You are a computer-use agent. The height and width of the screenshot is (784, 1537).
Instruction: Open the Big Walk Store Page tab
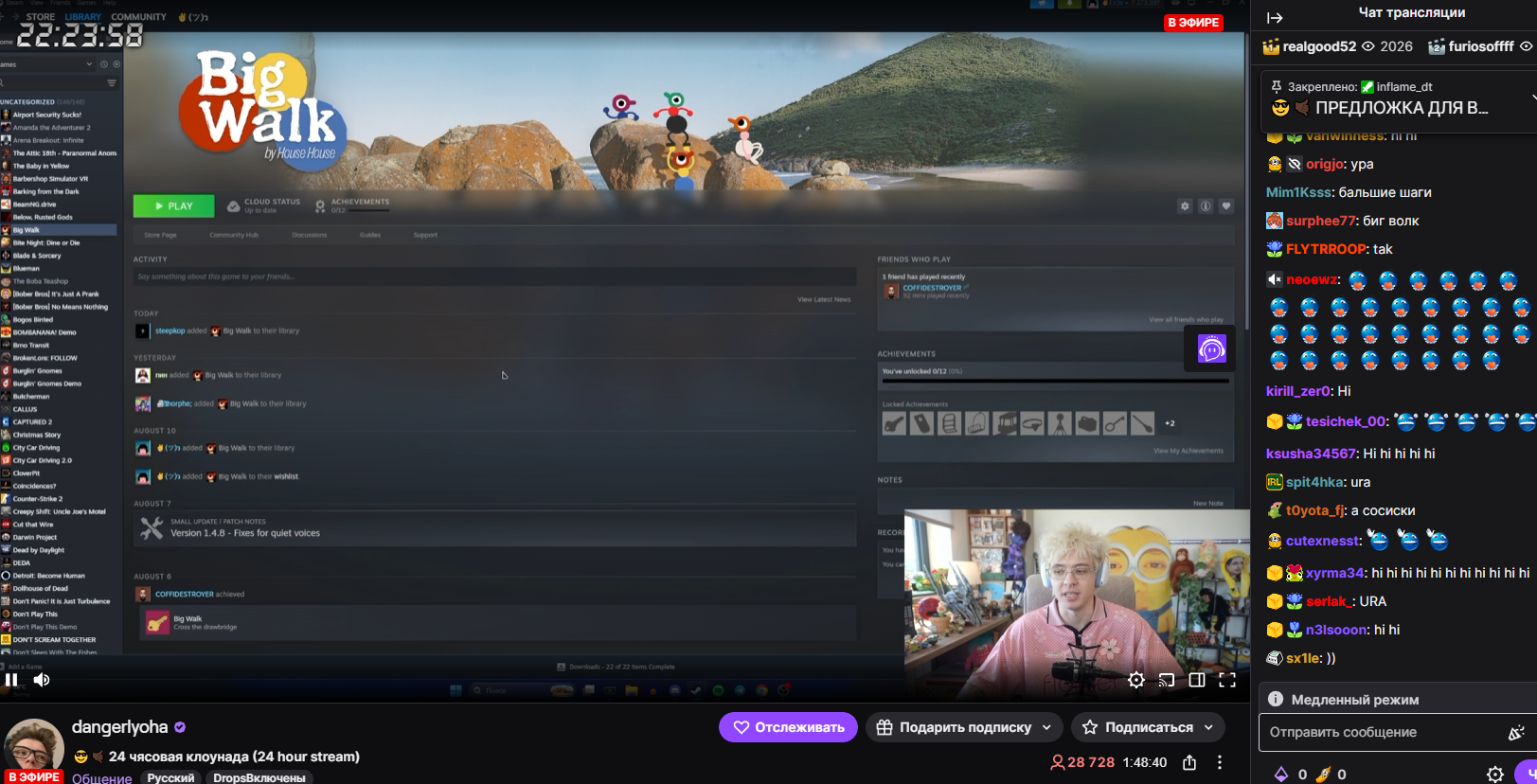coord(160,235)
